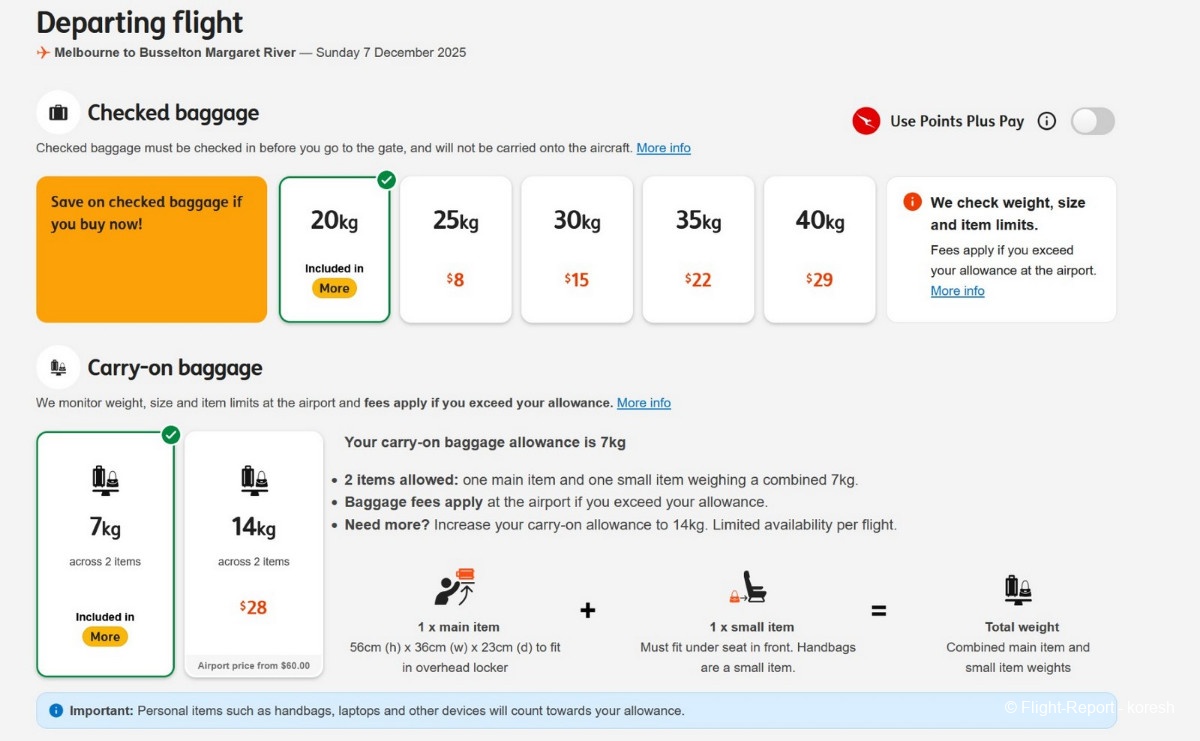Click the total weight scale icon
1200x741 pixels.
coord(1018,589)
